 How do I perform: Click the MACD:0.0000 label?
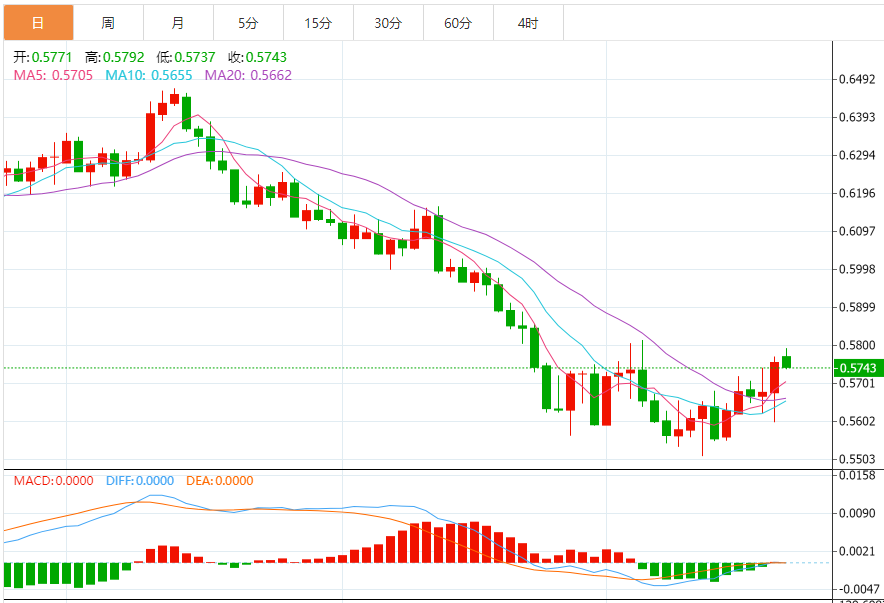tap(54, 481)
